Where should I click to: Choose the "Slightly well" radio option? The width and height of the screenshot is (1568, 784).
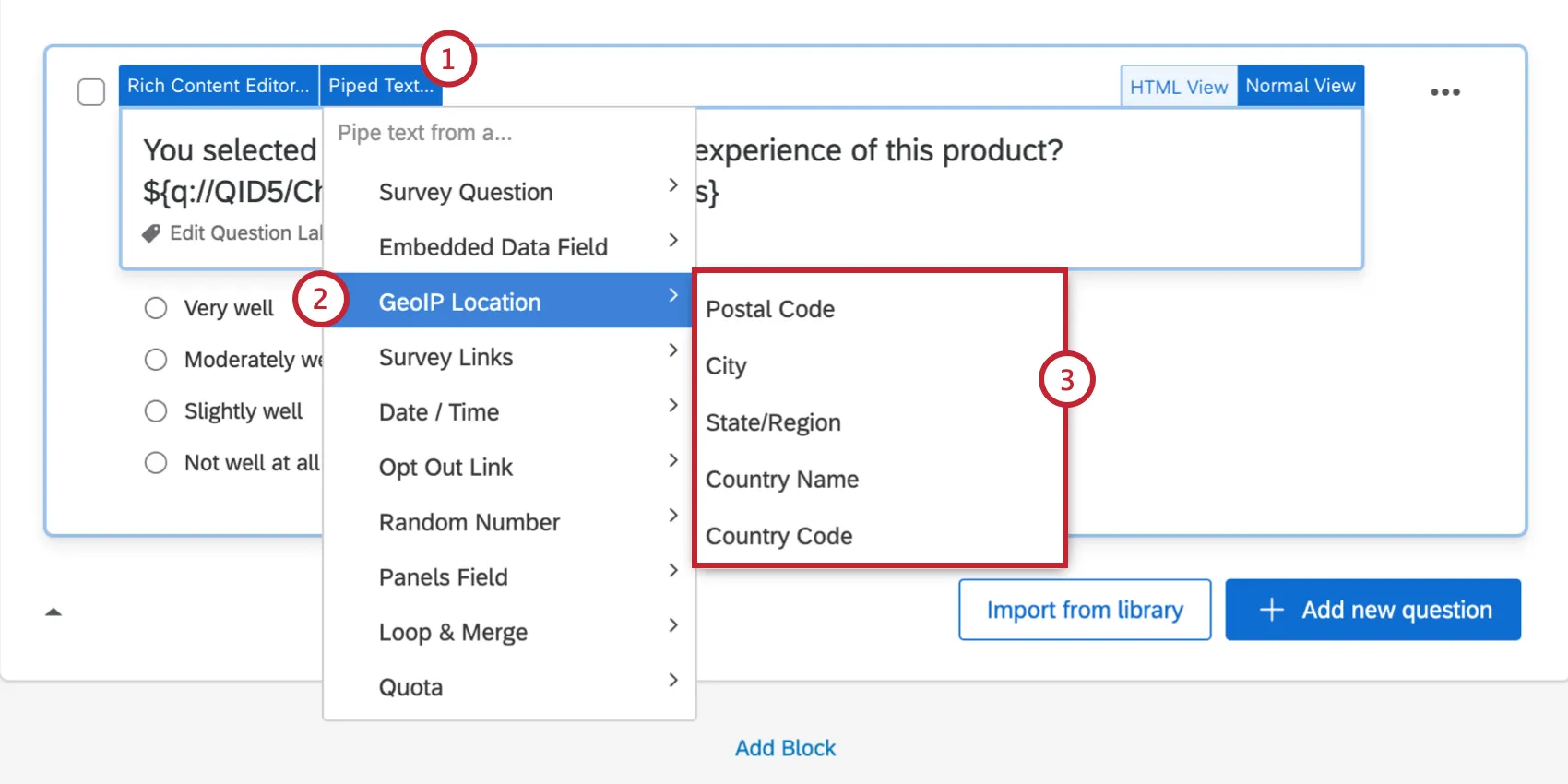pyautogui.click(x=156, y=411)
